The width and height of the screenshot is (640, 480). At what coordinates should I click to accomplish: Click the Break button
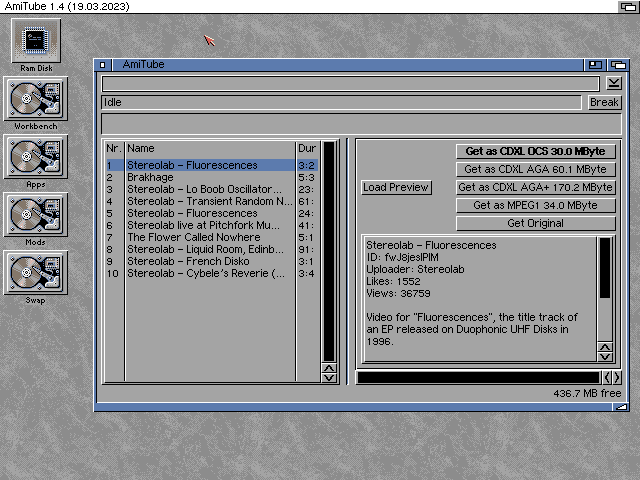(604, 102)
